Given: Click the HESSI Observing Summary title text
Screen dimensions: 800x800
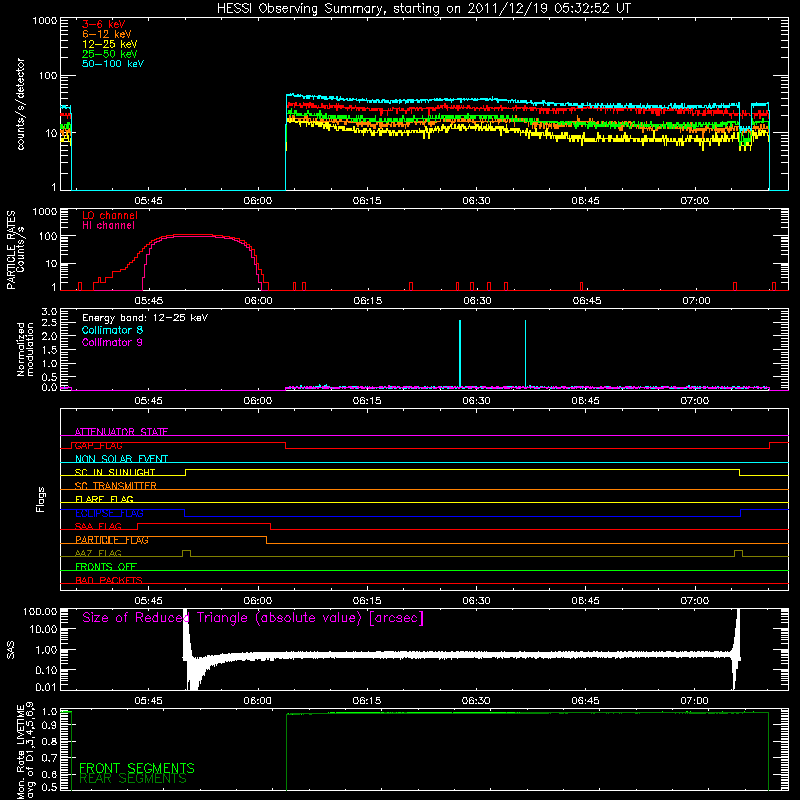Looking at the screenshot, I should [x=423, y=9].
